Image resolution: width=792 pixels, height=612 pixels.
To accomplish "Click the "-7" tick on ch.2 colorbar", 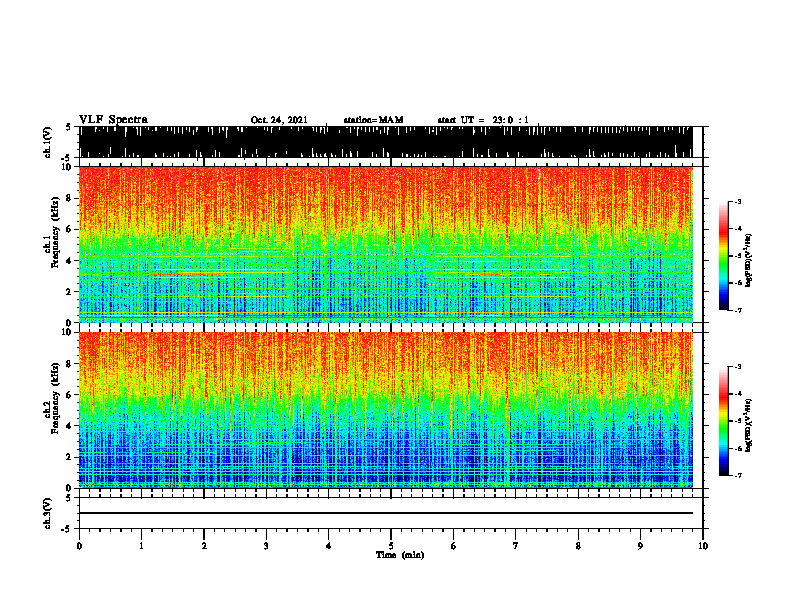I will coord(738,475).
